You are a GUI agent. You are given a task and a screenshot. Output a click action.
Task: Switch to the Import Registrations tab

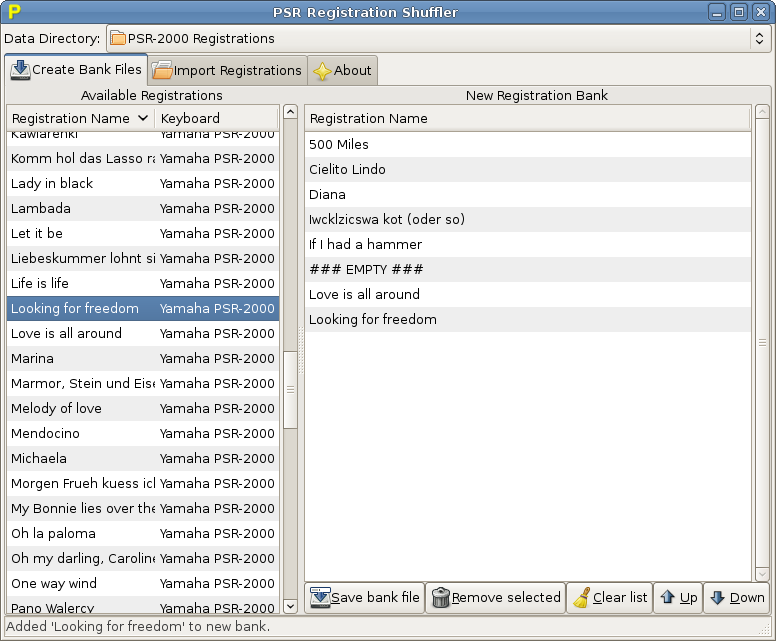point(227,71)
